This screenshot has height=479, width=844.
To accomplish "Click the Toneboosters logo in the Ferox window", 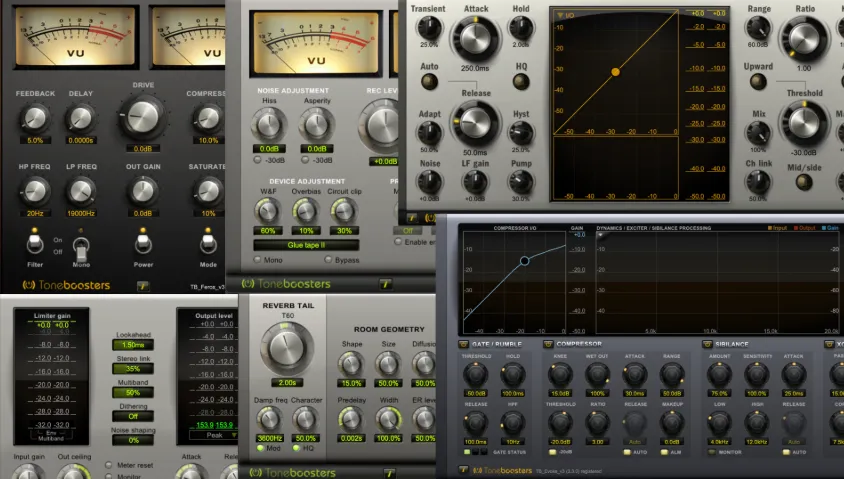I will click(66, 285).
